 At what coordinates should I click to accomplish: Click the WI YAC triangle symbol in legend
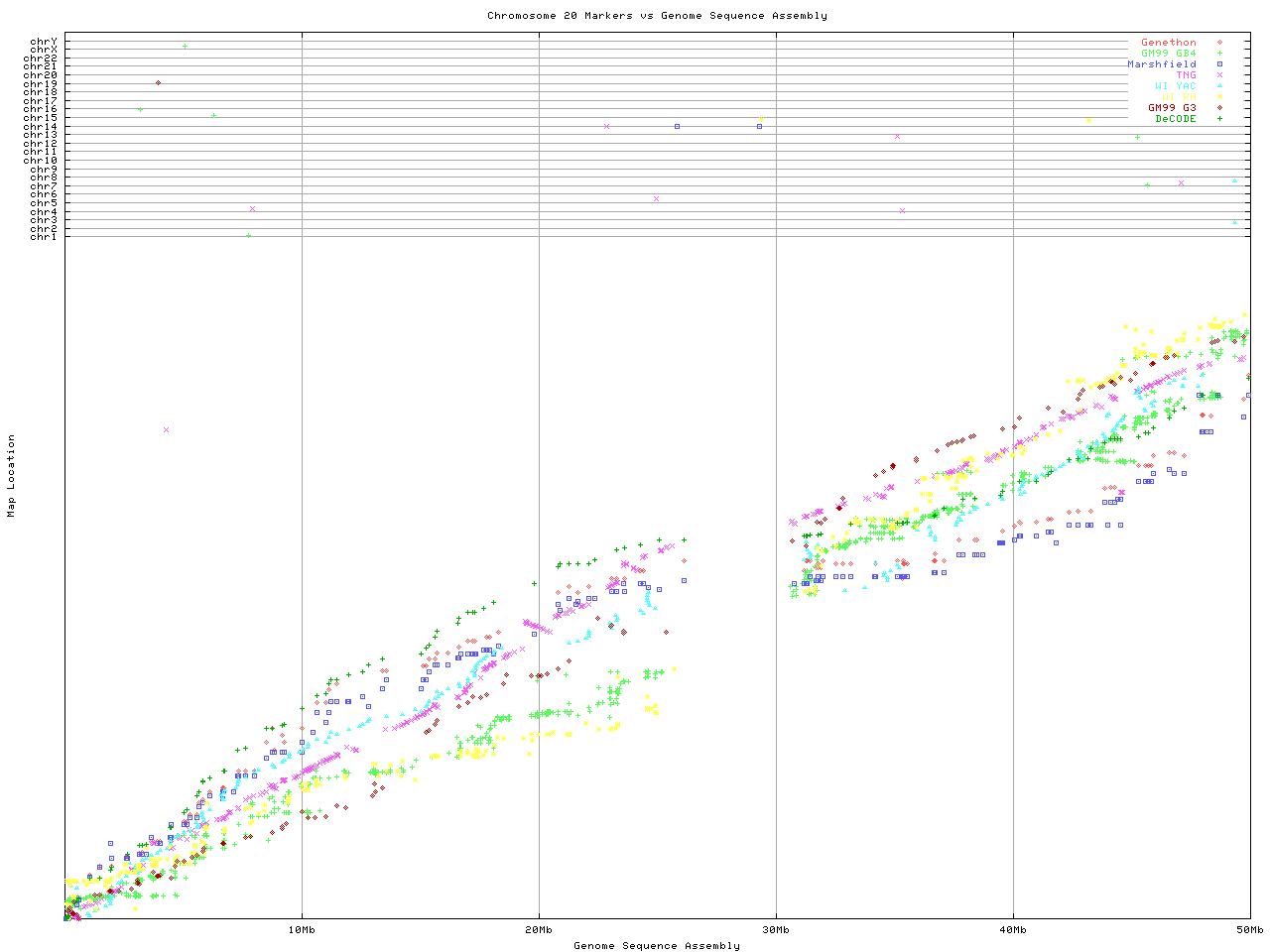1219,86
